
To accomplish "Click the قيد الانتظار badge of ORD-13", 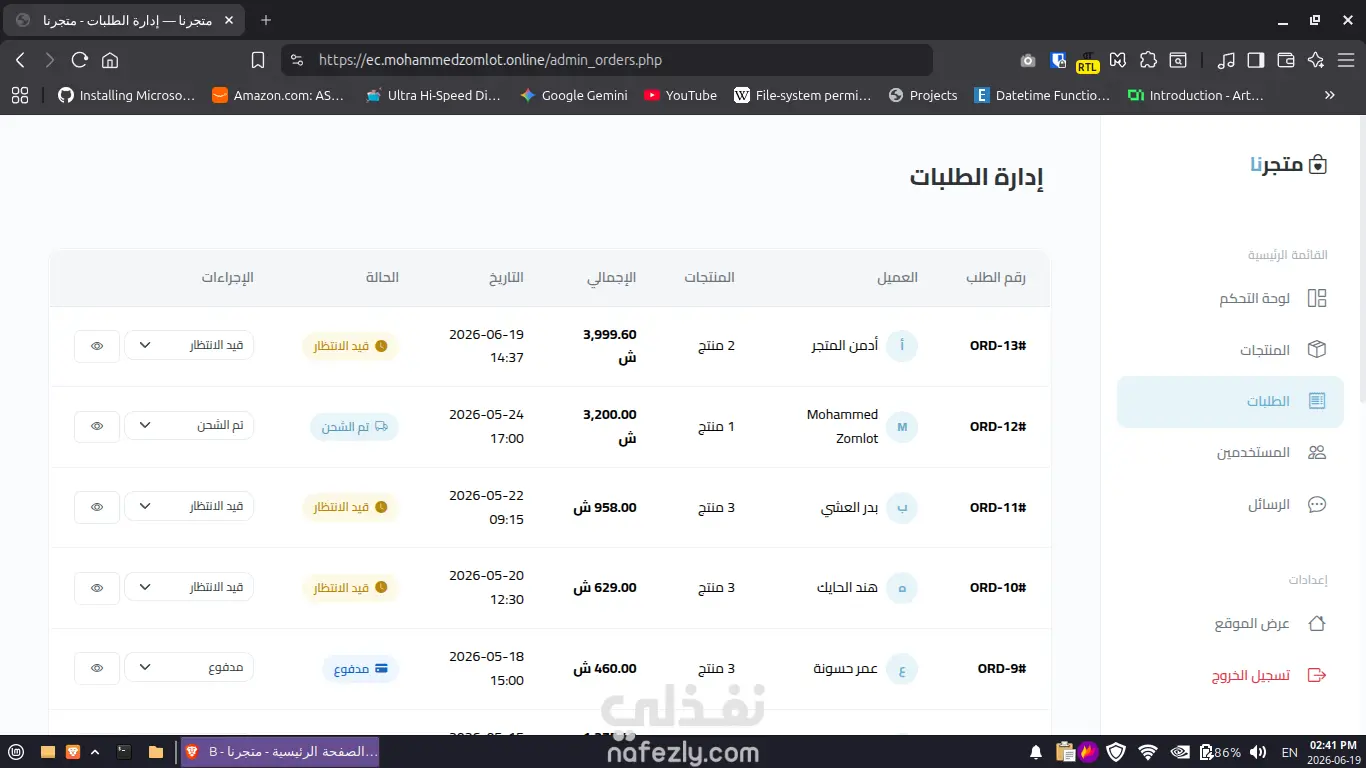I will (x=351, y=346).
